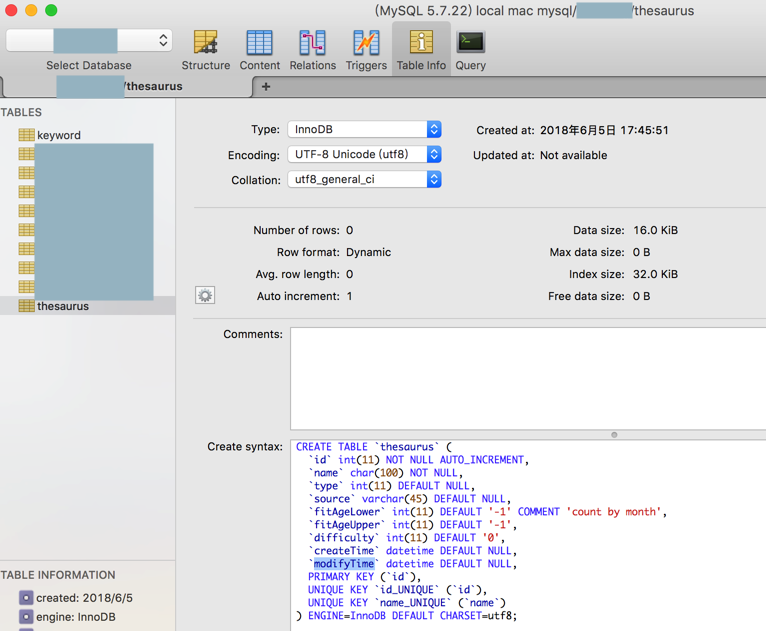The height and width of the screenshot is (631, 766).
Task: Click inside the Create syntax text area
Action: coord(528,535)
